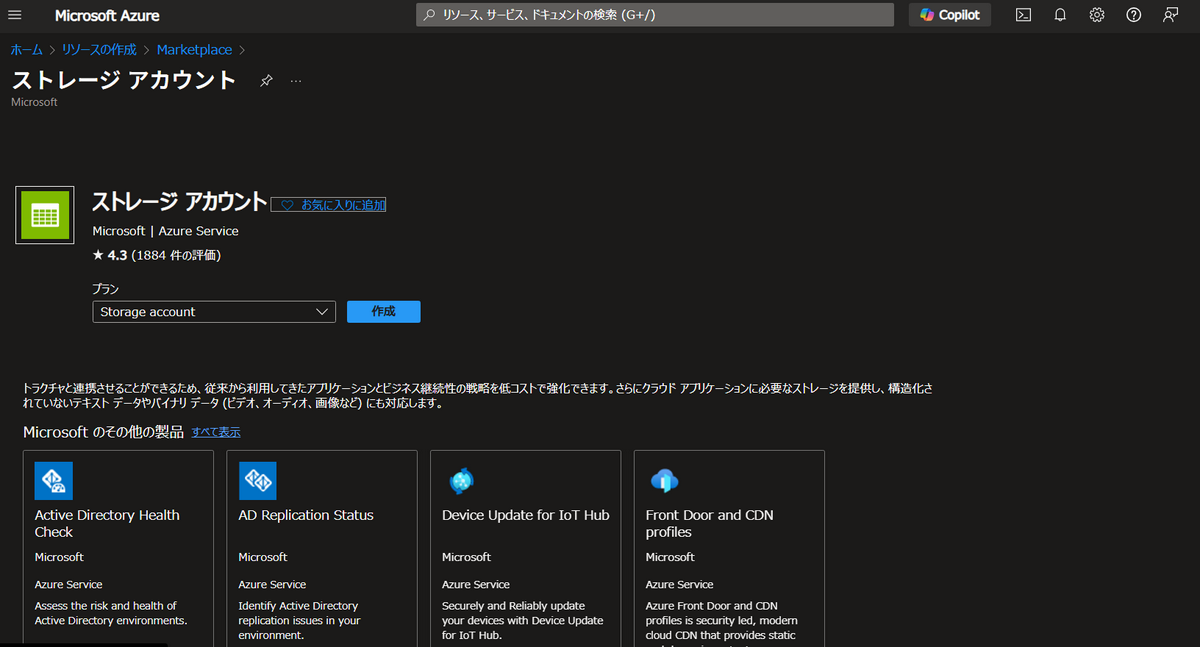
Task: Click the 作成 button
Action: pos(384,312)
